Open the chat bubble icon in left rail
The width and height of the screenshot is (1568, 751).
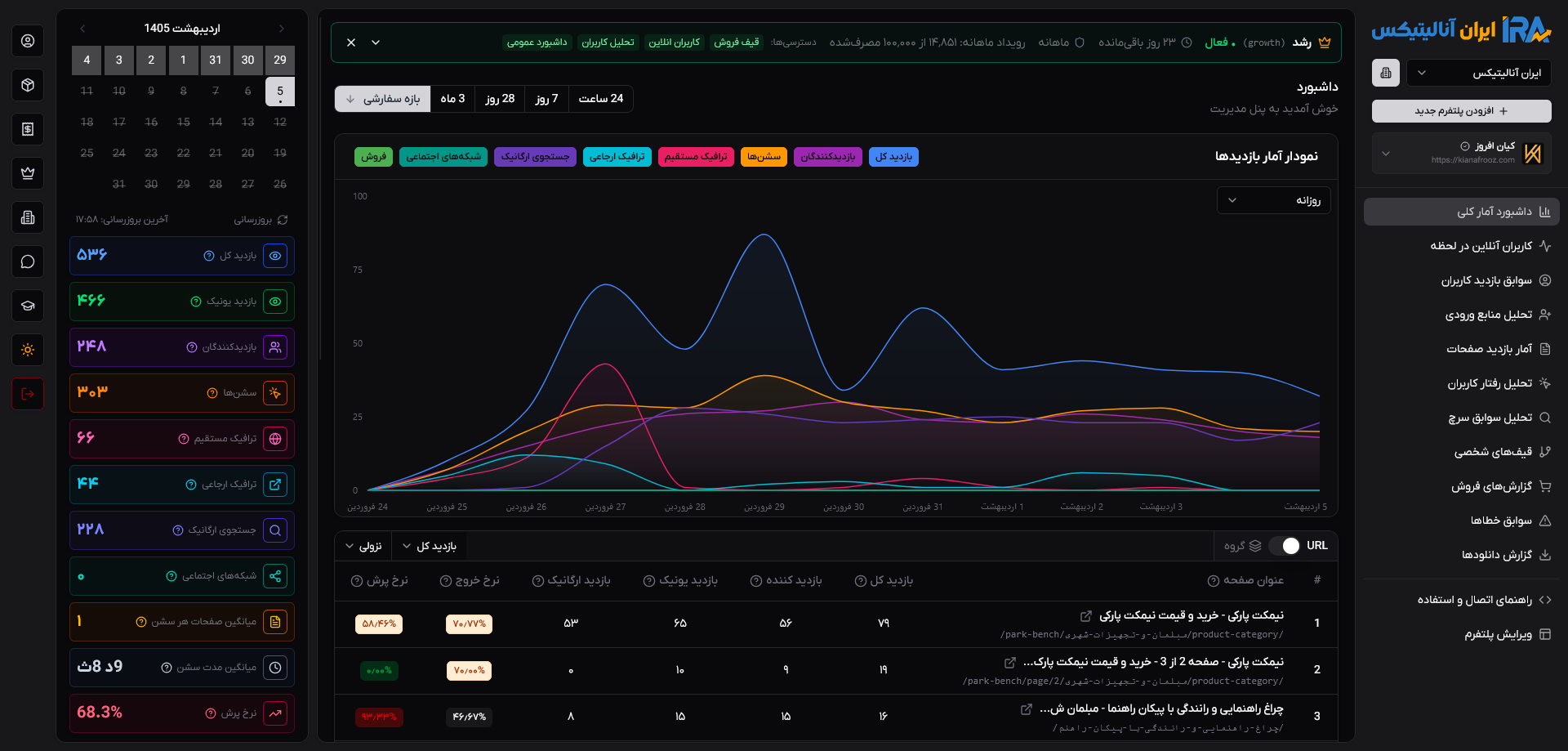coord(28,262)
